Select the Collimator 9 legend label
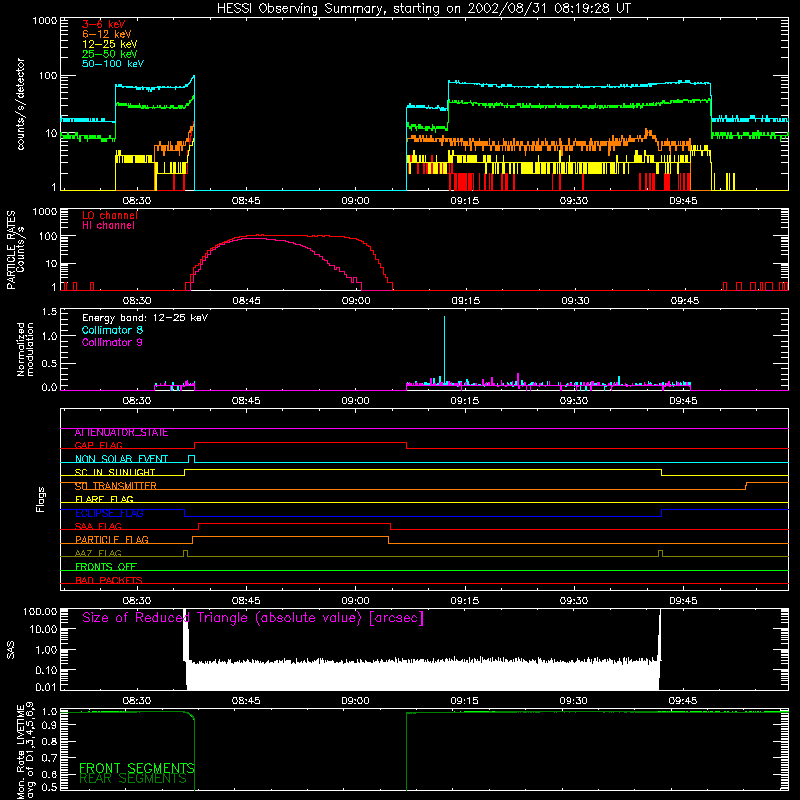Viewport: 800px width, 800px height. pos(112,342)
